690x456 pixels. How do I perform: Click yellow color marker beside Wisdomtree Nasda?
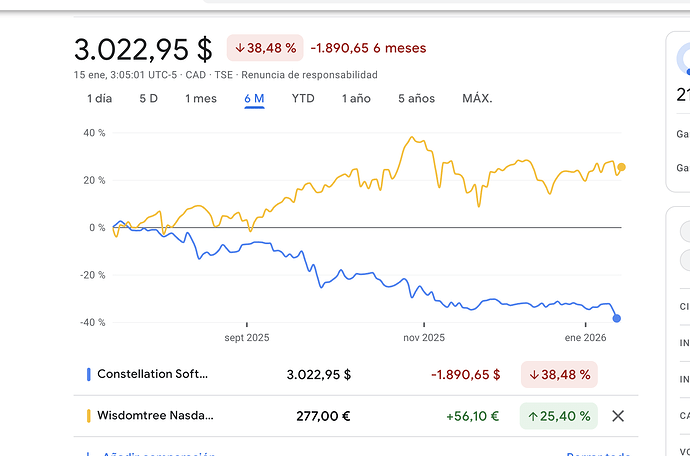(x=88, y=416)
